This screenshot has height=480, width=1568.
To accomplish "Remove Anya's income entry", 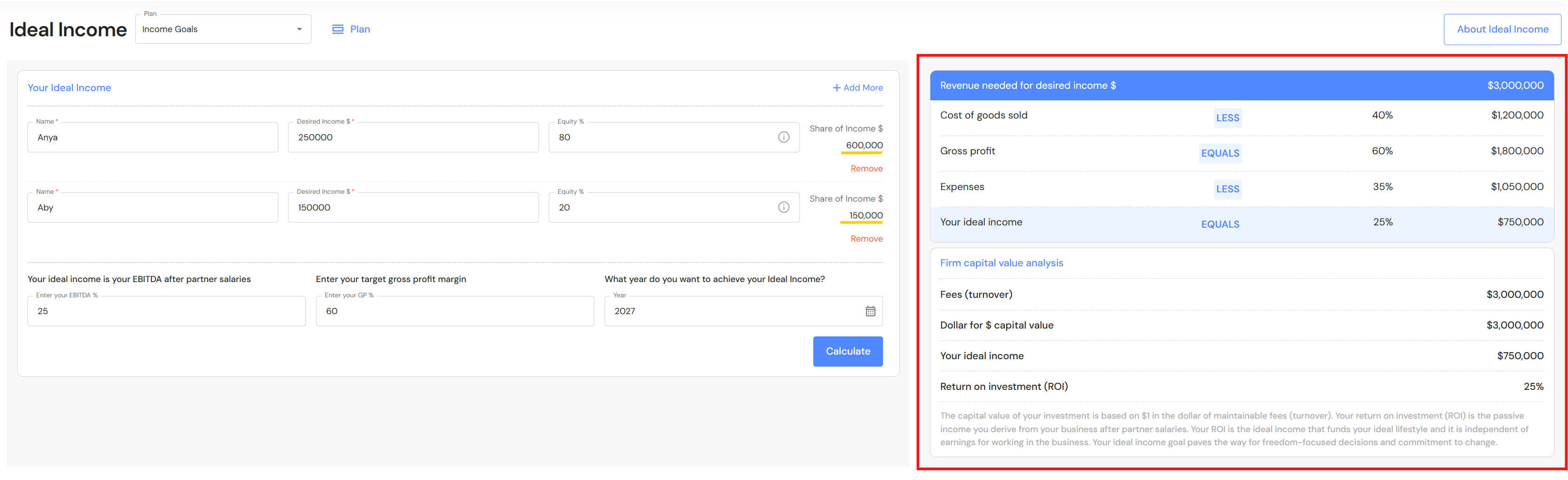I will pos(866,169).
